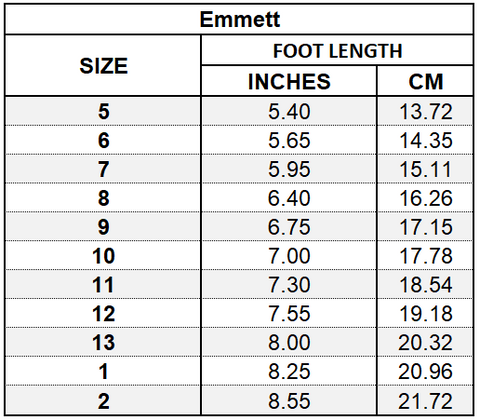Click the 21.72 cm value
480x420 pixels.
[426, 401]
